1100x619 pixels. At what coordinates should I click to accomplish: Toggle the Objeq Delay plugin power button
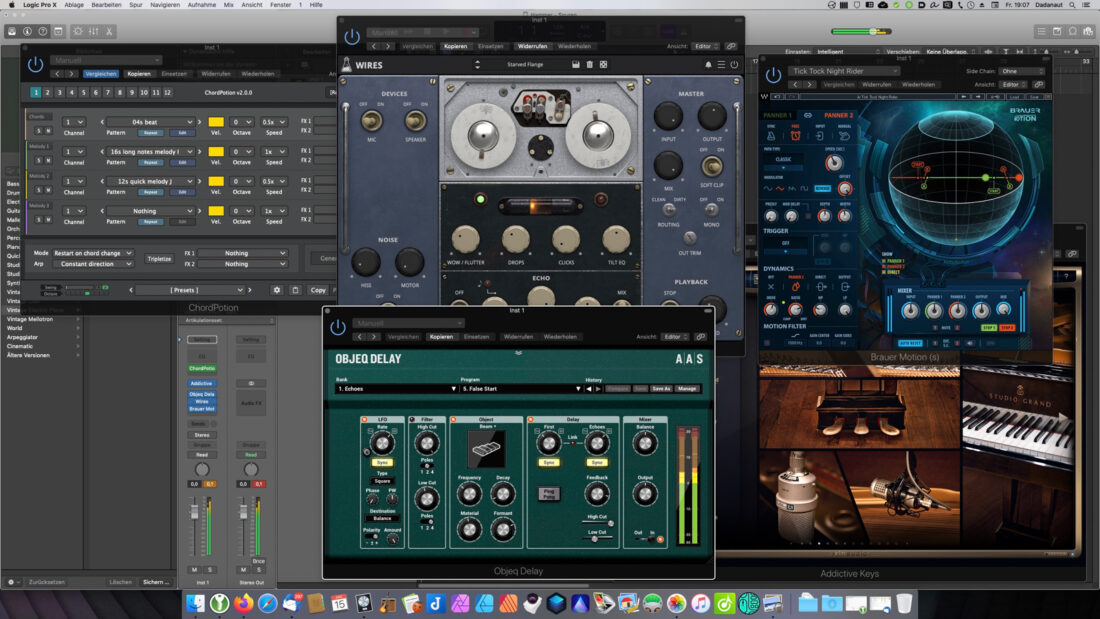[338, 327]
